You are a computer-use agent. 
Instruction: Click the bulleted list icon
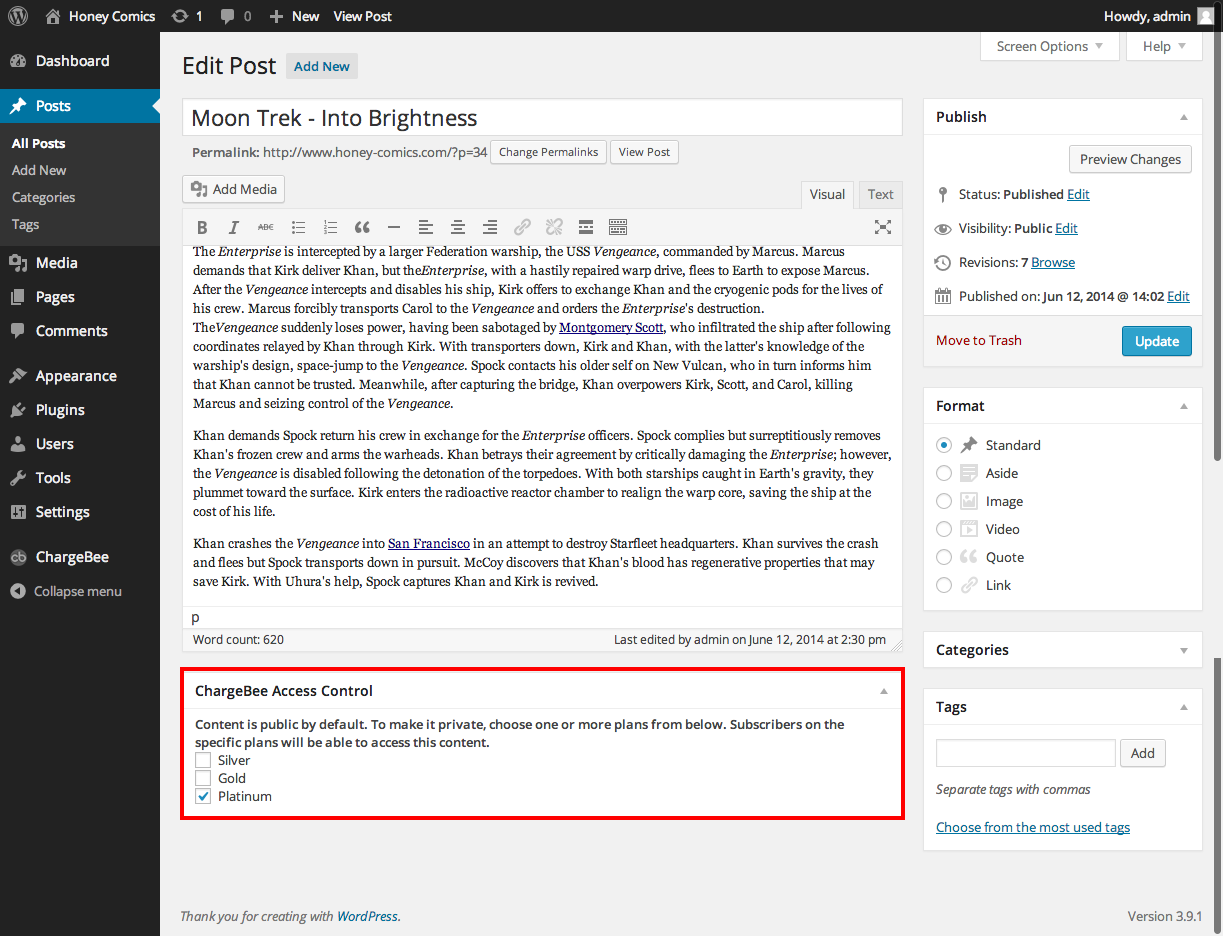[298, 227]
